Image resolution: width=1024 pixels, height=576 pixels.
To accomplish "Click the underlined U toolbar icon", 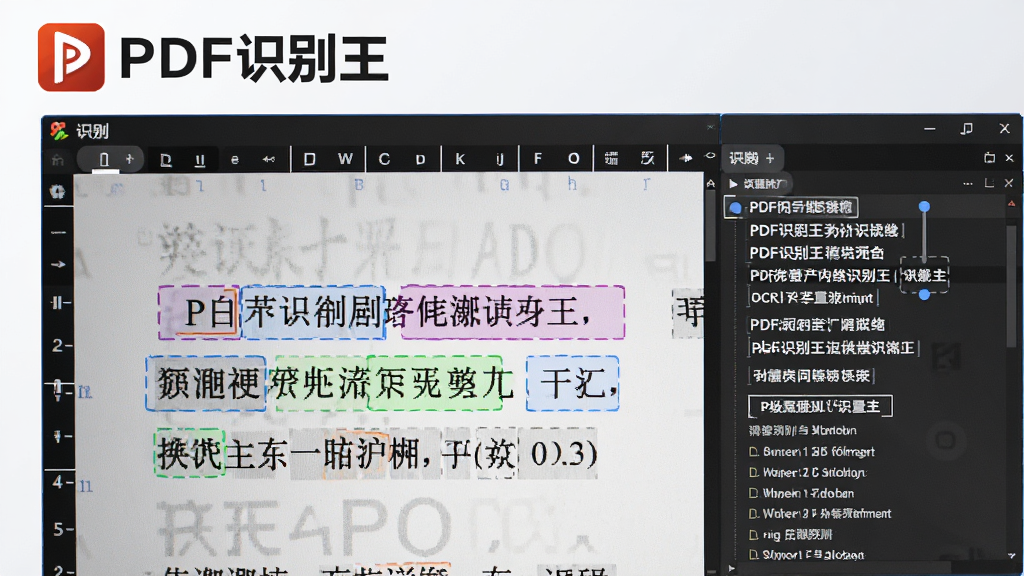I will tap(200, 160).
